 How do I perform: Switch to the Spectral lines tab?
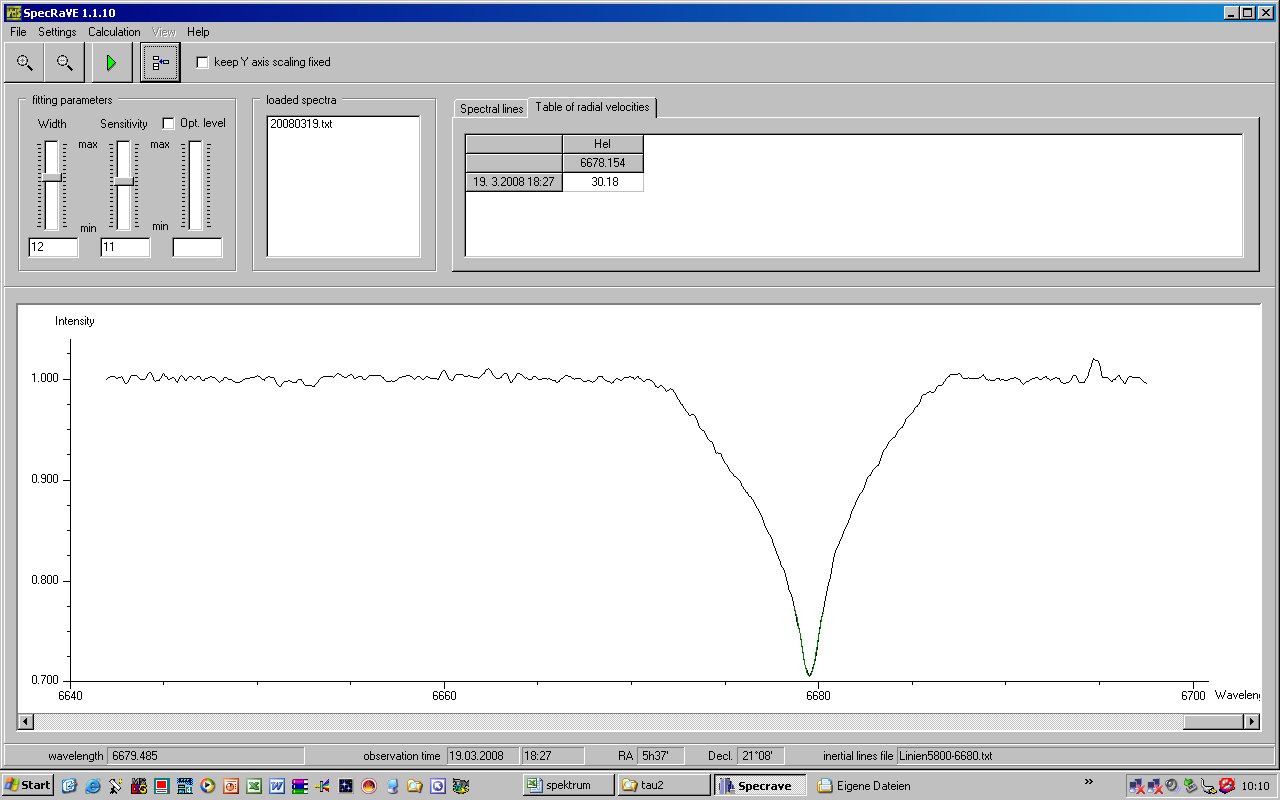click(491, 109)
